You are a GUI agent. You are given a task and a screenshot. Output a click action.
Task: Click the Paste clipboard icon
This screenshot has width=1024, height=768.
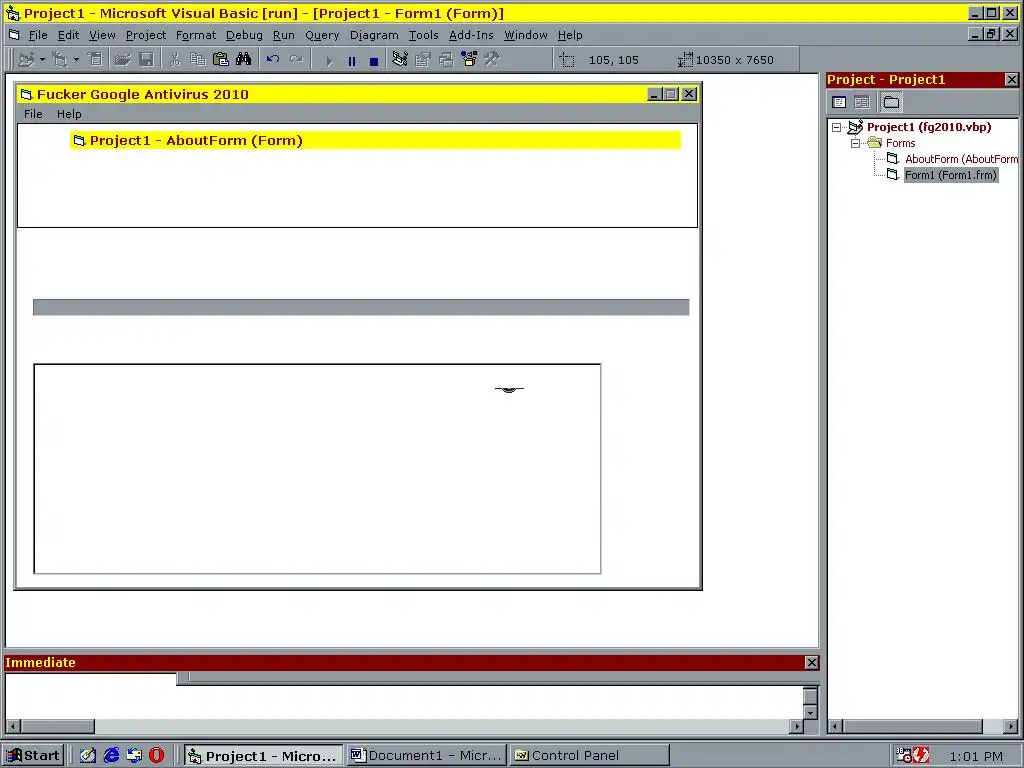tap(221, 59)
